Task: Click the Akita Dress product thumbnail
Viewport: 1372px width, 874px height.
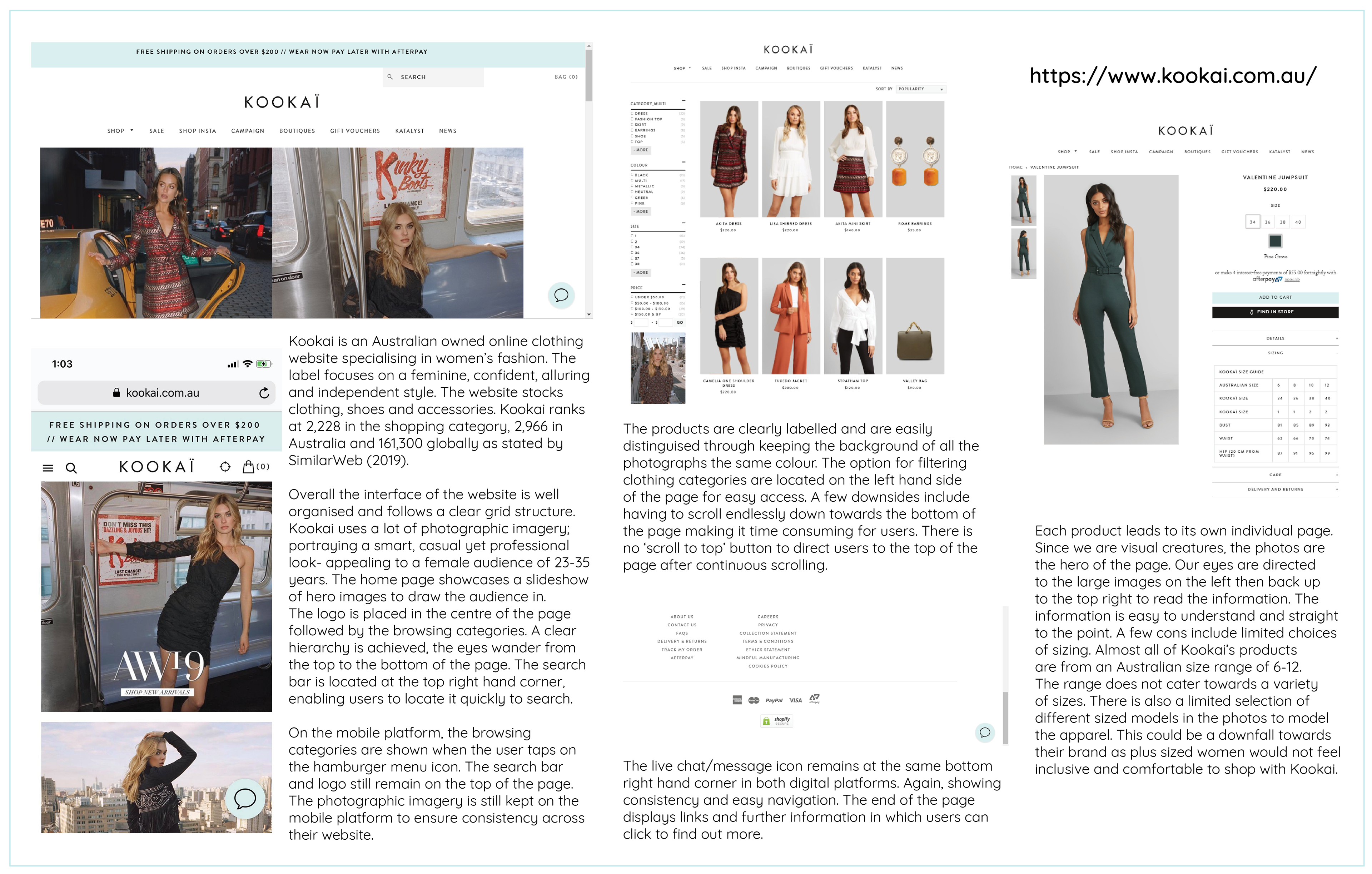Action: click(x=729, y=159)
